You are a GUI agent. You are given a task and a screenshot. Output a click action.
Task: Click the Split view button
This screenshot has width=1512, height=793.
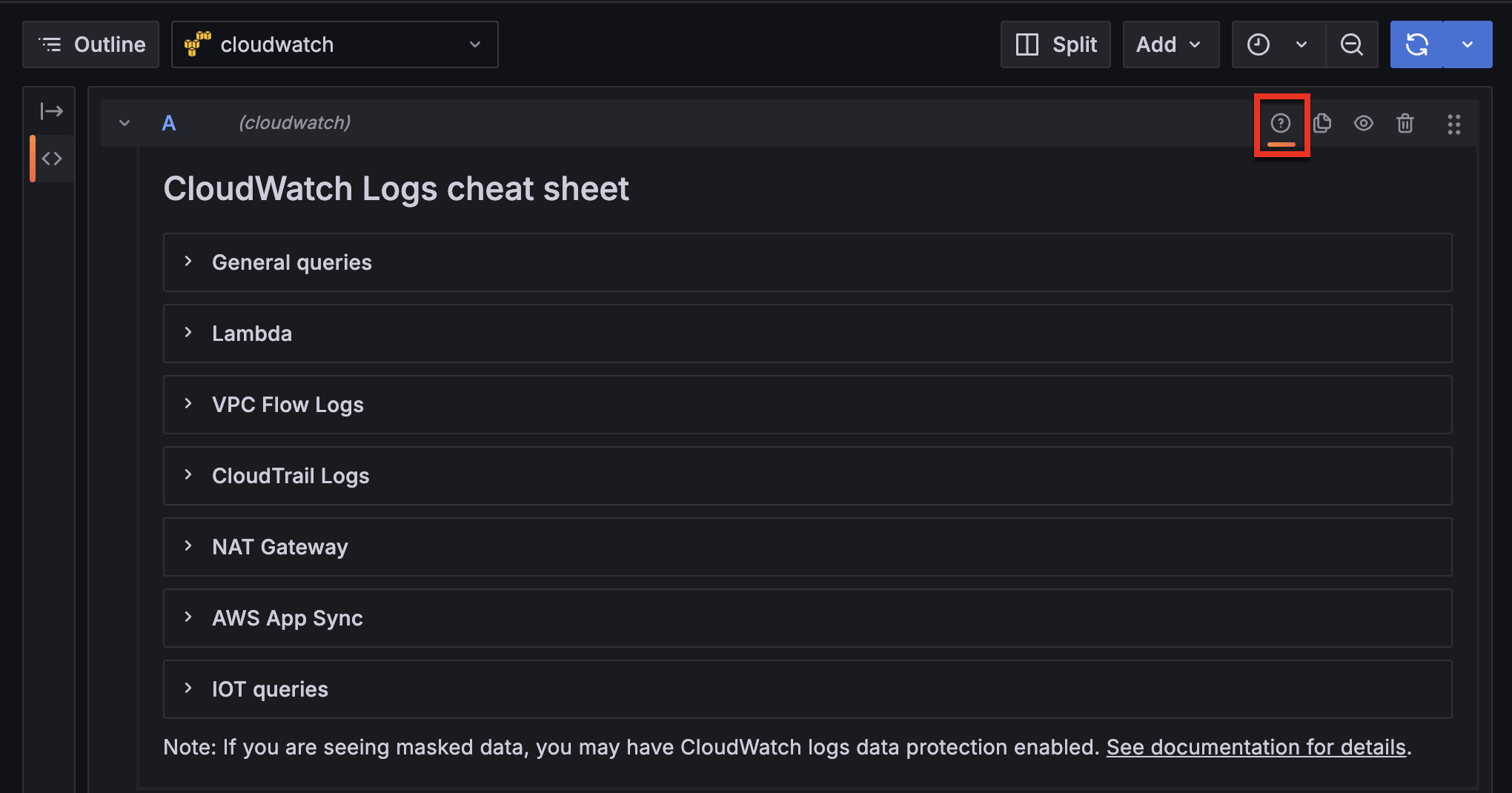tap(1055, 44)
